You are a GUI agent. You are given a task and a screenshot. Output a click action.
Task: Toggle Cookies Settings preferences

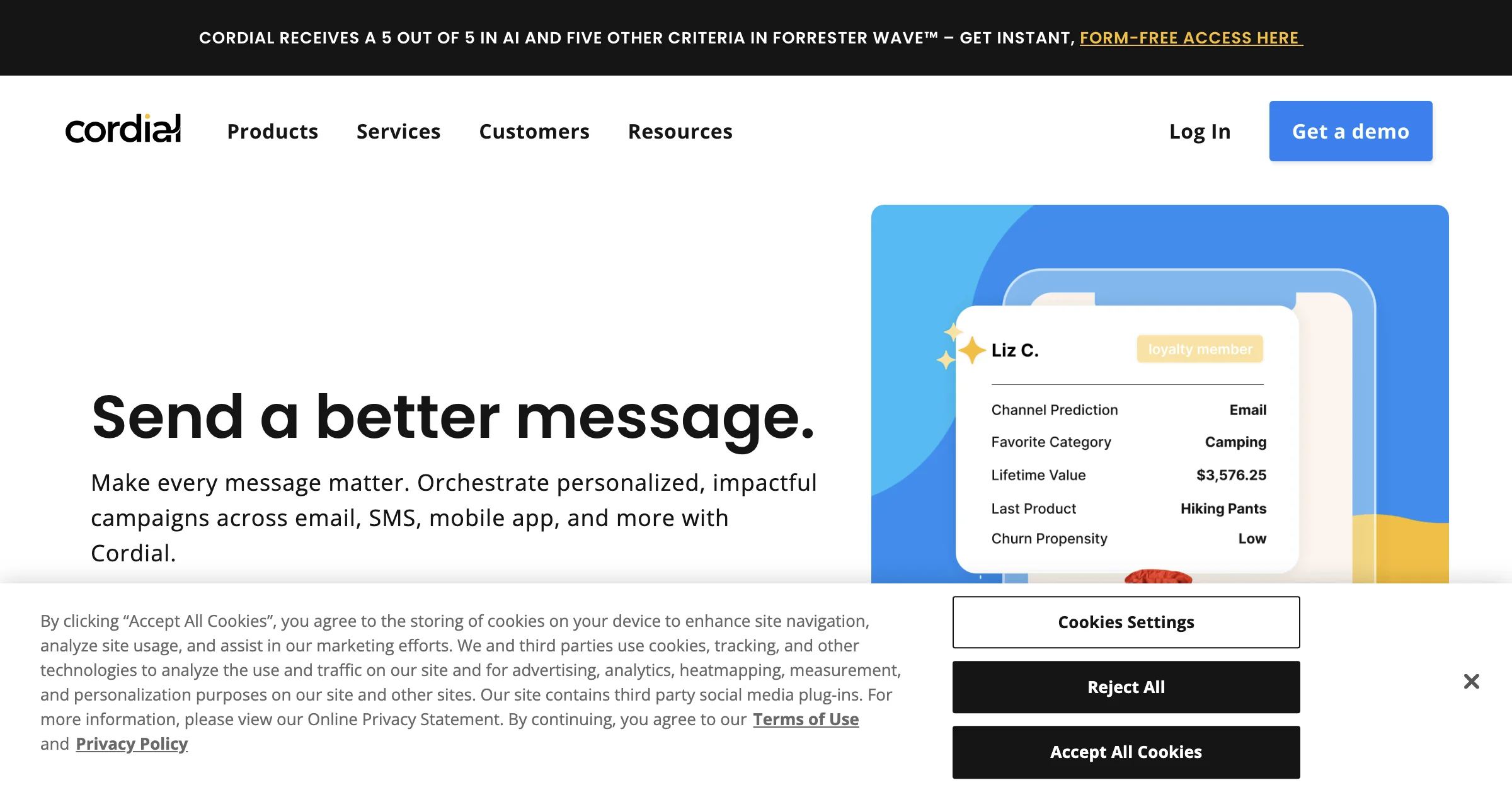pyautogui.click(x=1126, y=621)
